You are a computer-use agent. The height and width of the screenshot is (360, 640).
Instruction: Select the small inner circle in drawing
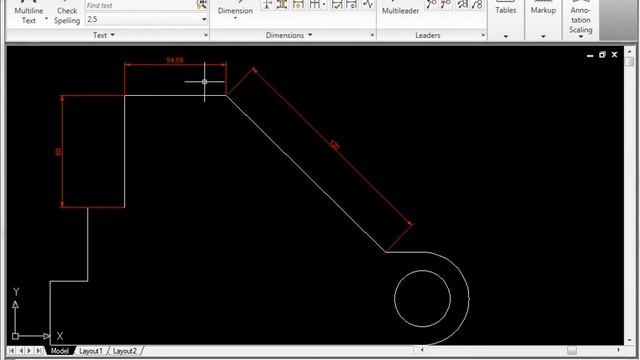(422, 298)
